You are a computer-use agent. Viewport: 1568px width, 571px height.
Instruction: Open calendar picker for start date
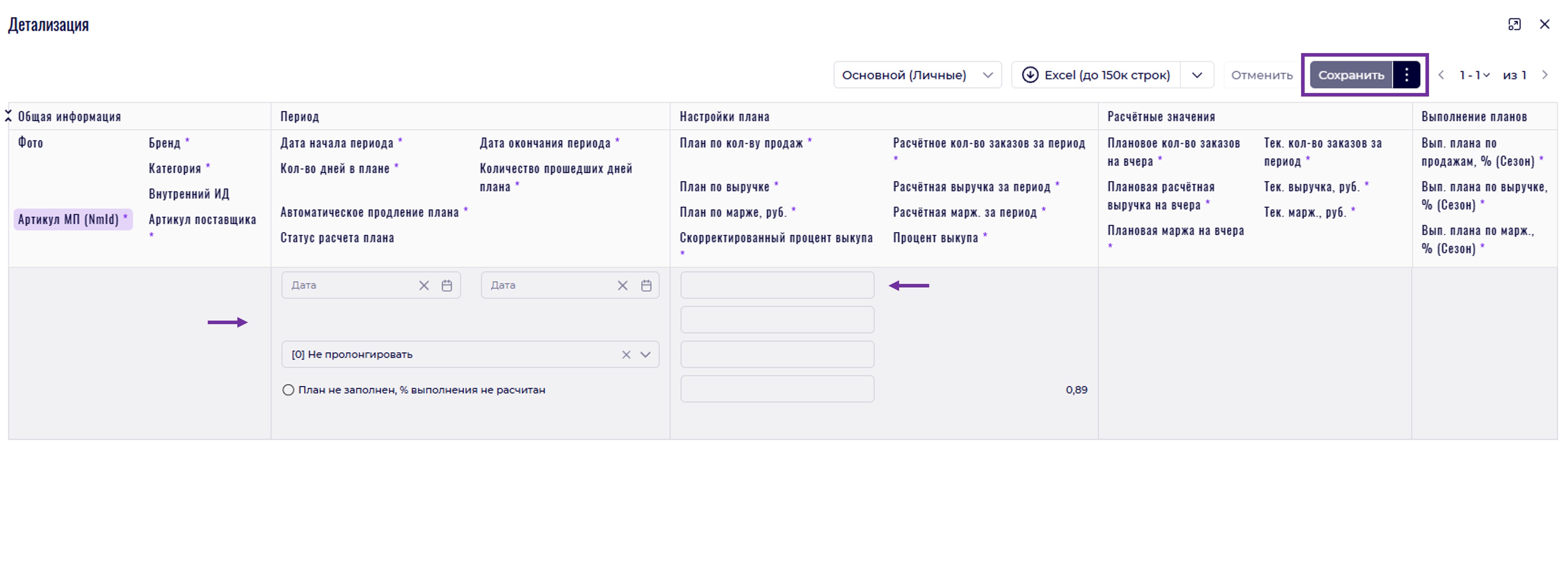click(447, 286)
